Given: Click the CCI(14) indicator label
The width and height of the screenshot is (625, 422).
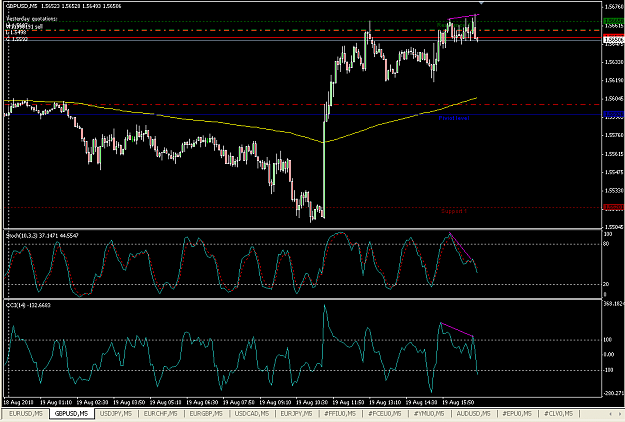Looking at the screenshot, I should (x=28, y=305).
